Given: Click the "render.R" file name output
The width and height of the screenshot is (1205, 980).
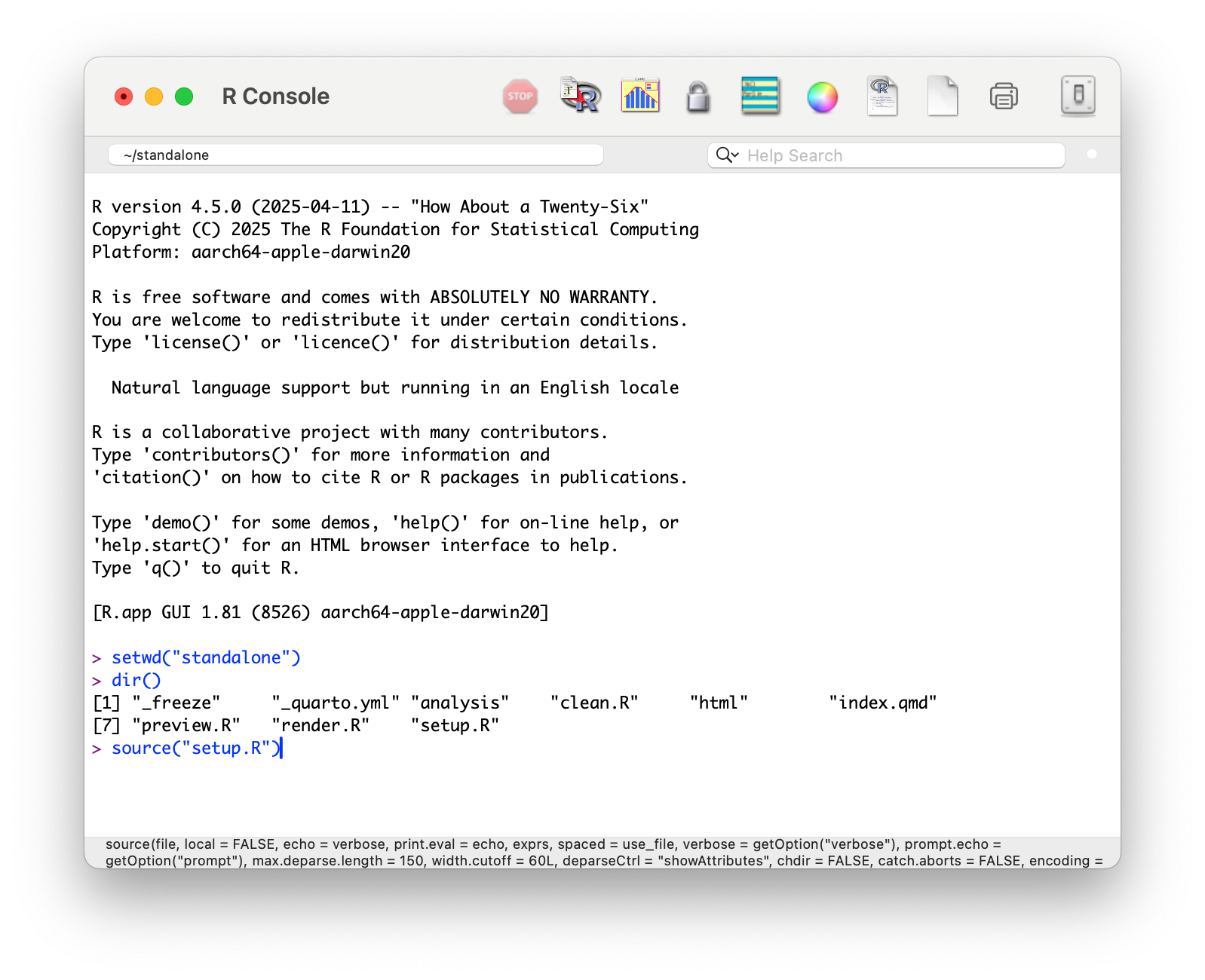Looking at the screenshot, I should click(x=321, y=725).
